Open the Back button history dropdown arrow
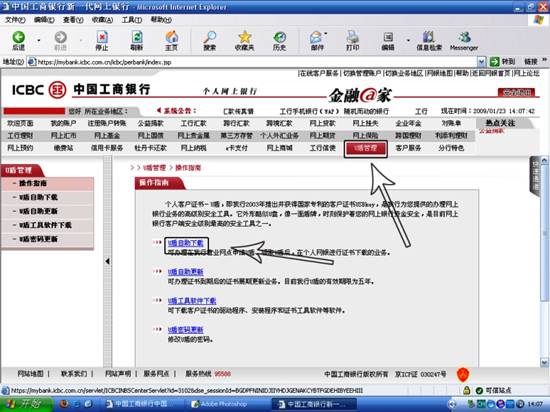 pos(39,41)
